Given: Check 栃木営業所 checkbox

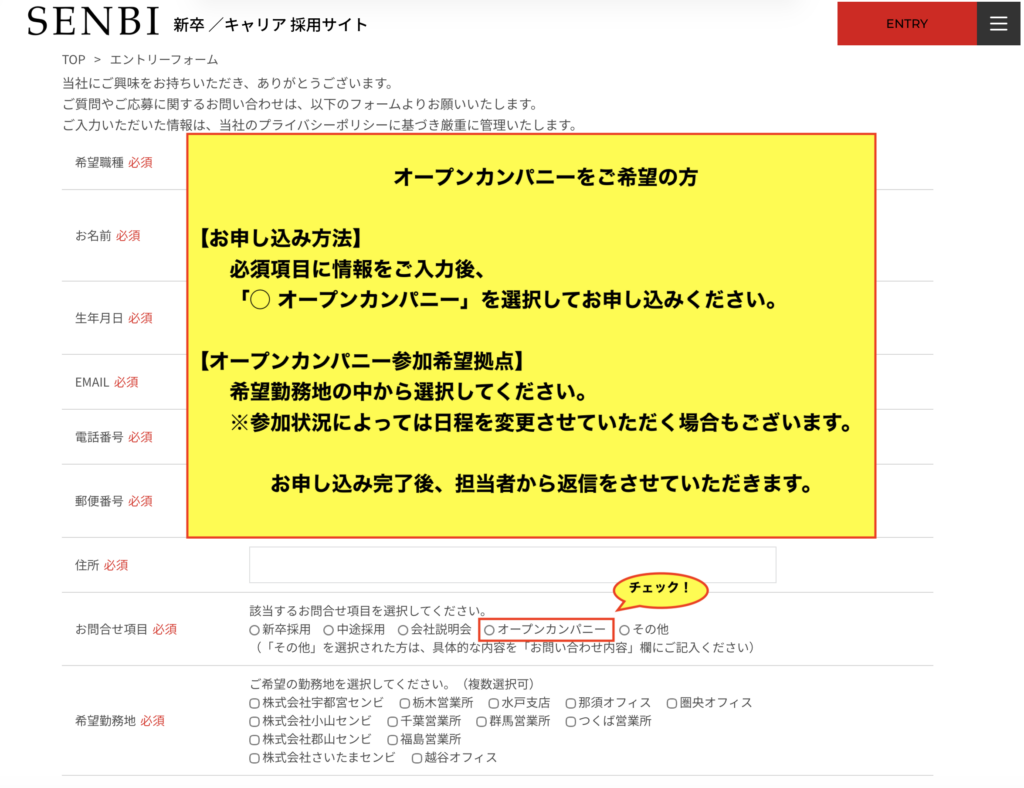Looking at the screenshot, I should click(x=405, y=703).
